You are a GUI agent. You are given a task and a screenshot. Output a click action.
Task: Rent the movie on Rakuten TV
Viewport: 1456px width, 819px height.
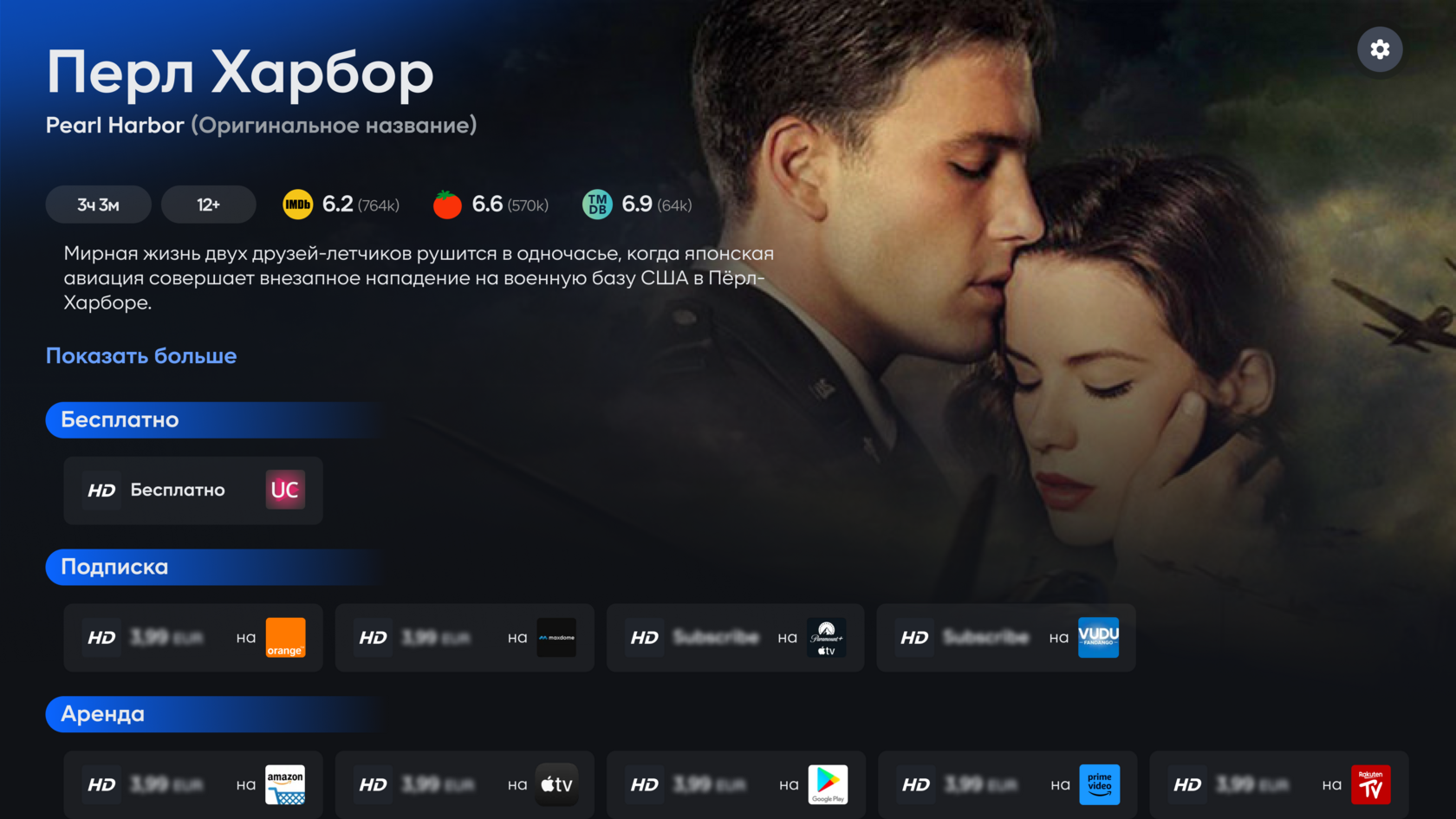1279,785
